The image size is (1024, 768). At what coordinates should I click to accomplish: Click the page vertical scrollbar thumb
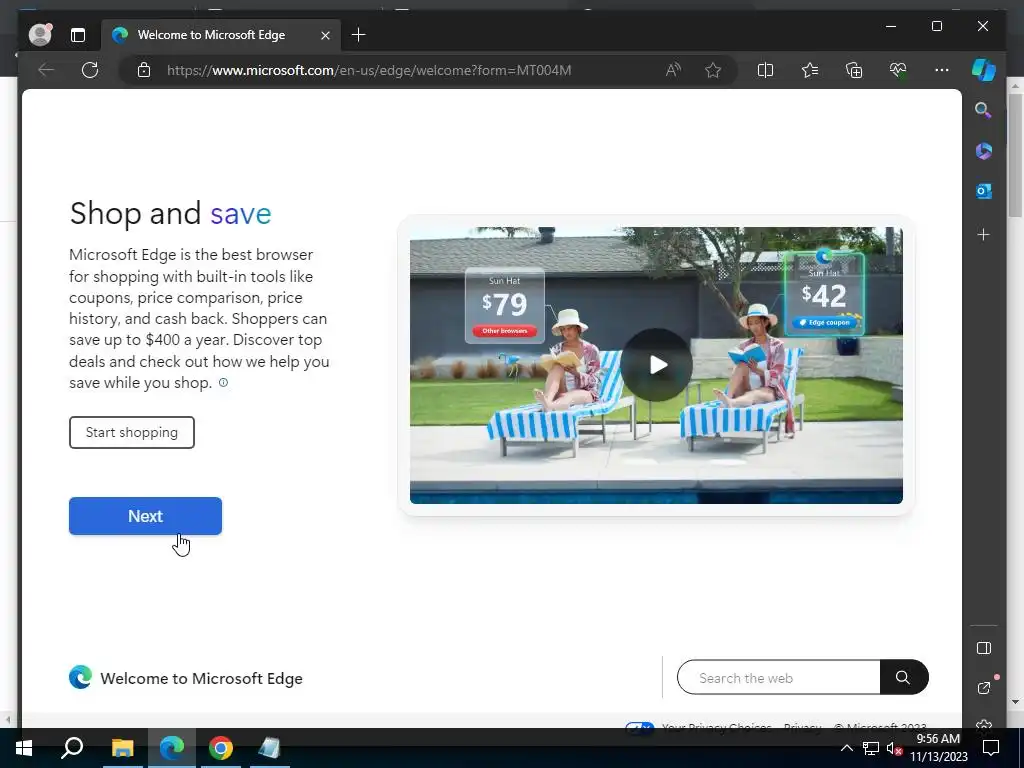1015,155
